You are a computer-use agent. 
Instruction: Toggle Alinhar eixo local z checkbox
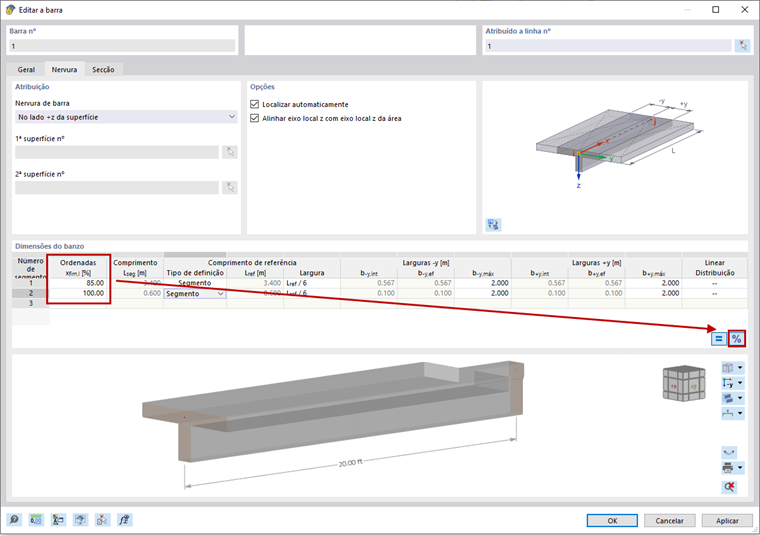click(254, 118)
